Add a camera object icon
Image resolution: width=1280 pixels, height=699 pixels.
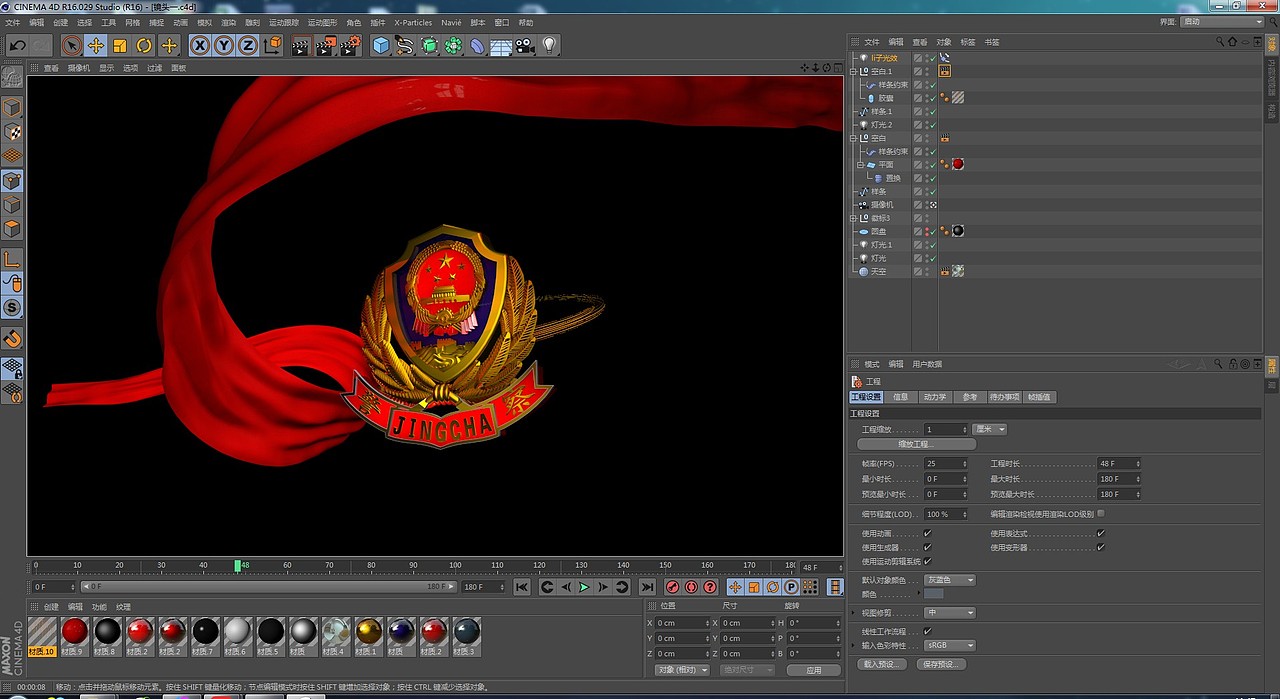pos(525,45)
